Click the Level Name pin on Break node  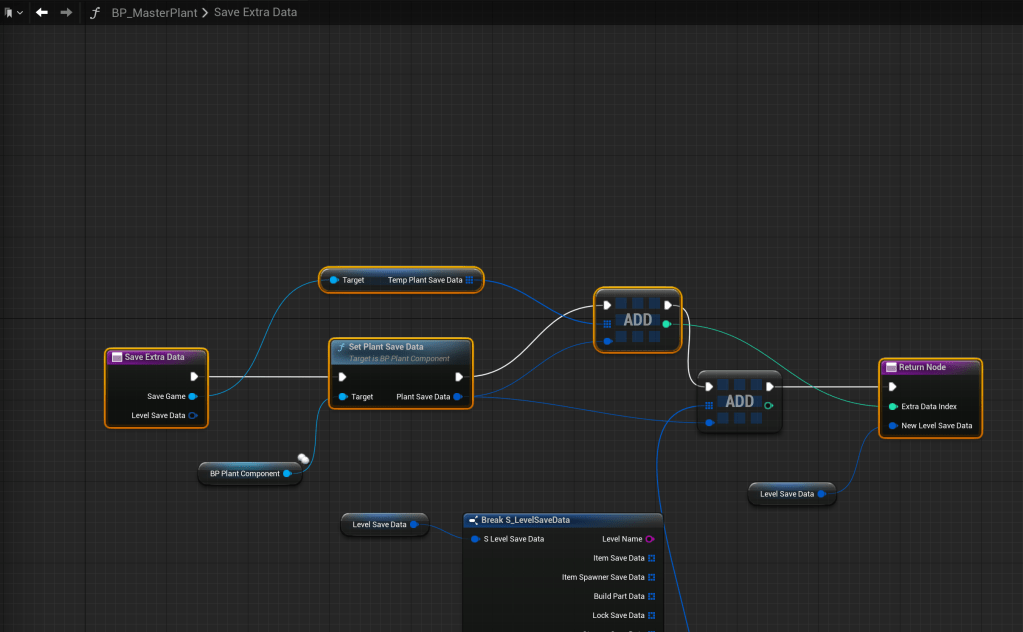pos(650,539)
